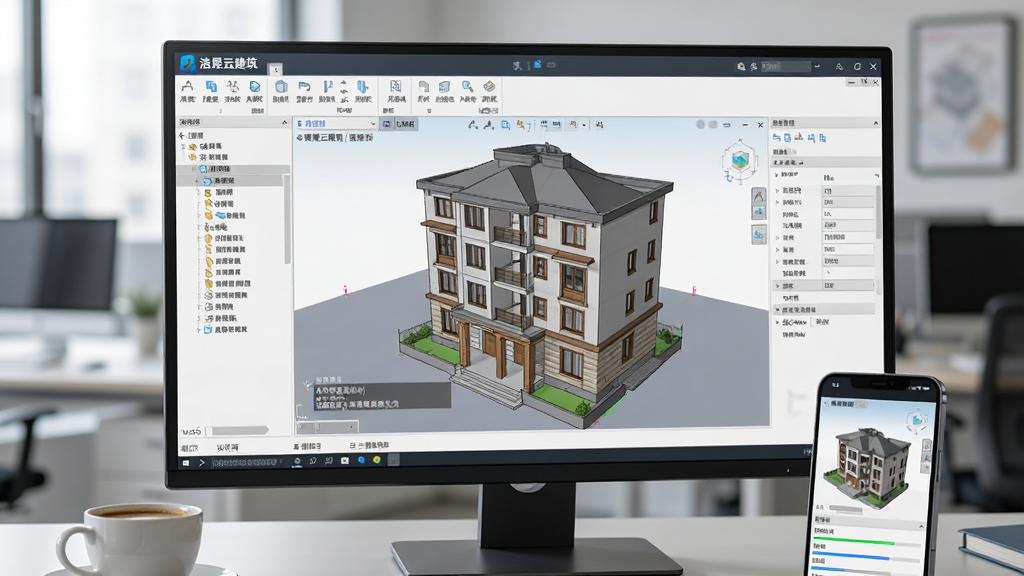Click the blue round arrow icon in the ribbon
1024x576 pixels.
tap(255, 86)
